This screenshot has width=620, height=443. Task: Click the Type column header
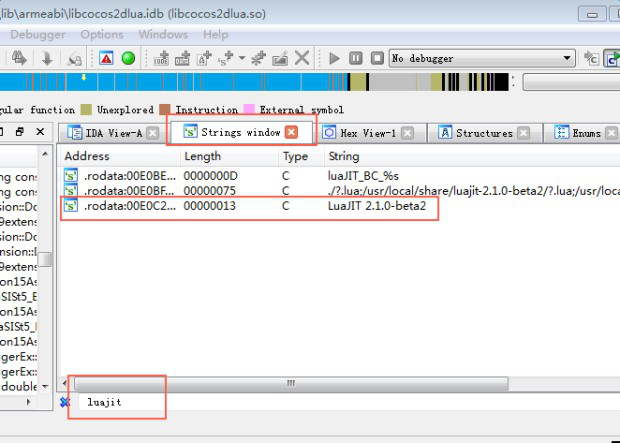301,156
